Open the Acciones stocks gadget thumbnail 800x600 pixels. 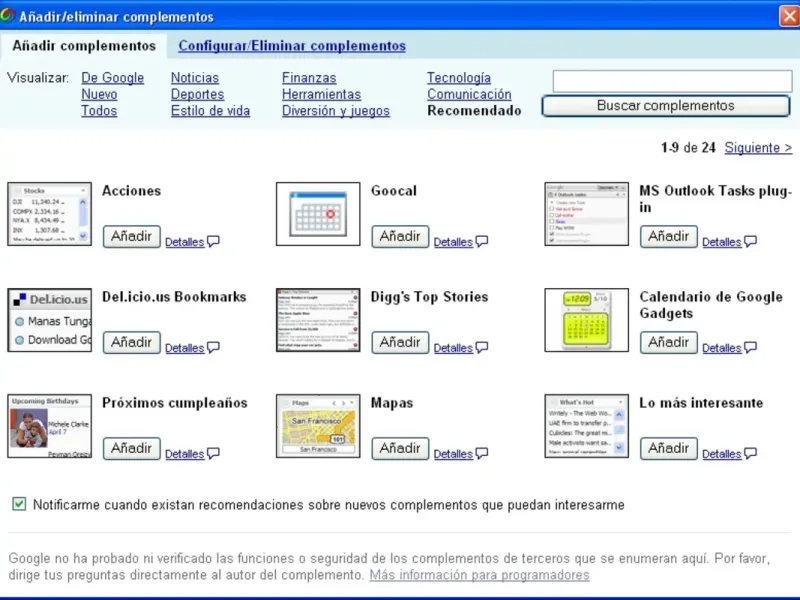click(x=49, y=214)
